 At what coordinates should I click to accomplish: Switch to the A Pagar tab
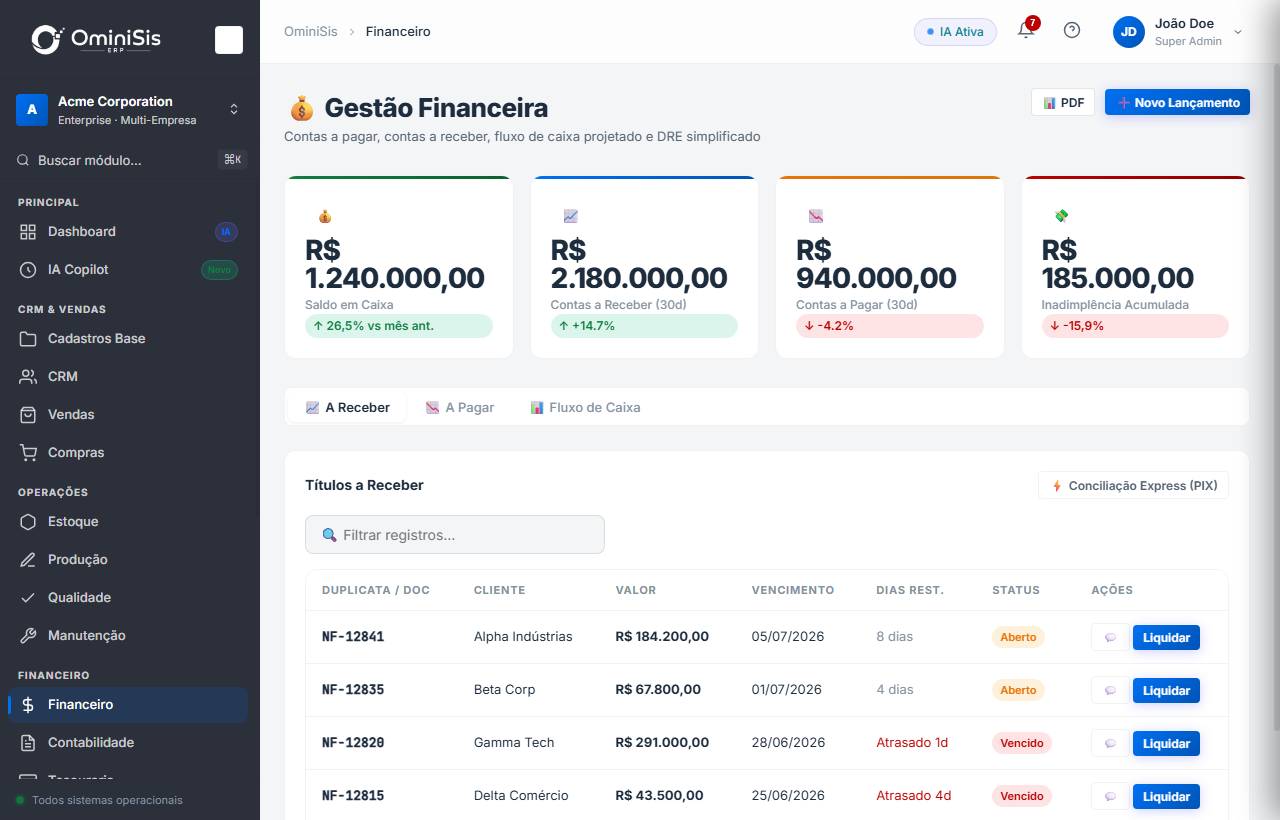[460, 408]
